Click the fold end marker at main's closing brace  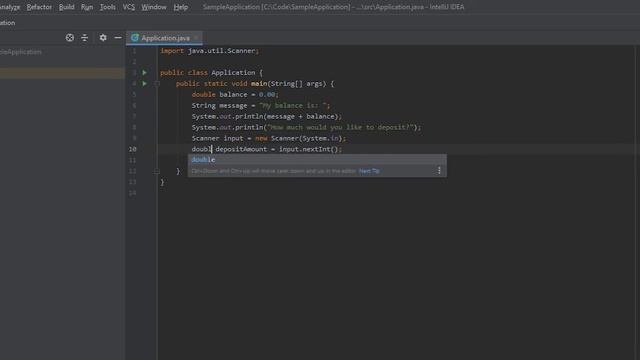click(x=157, y=171)
